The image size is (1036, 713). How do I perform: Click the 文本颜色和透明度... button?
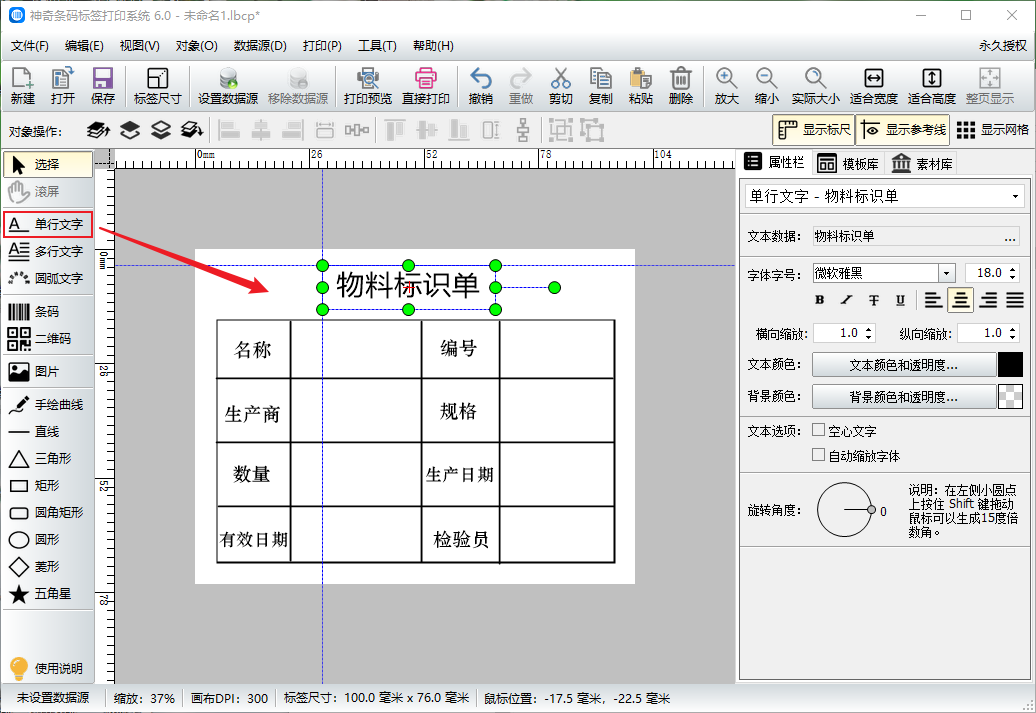pos(904,365)
